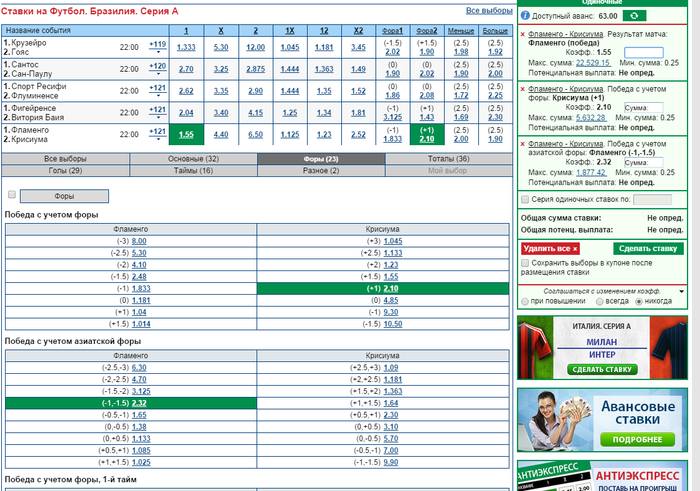The image size is (700, 491).
Task: Open Все выборы link at top
Action: click(x=489, y=10)
